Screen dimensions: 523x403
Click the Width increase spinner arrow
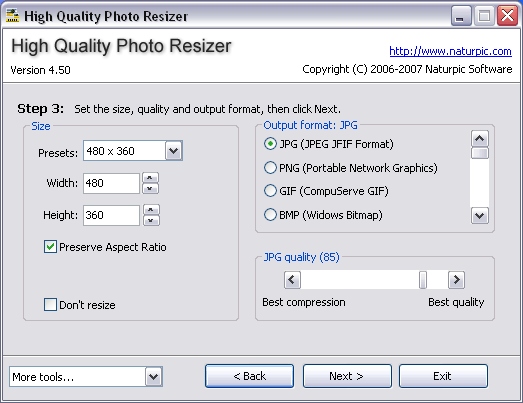150,178
